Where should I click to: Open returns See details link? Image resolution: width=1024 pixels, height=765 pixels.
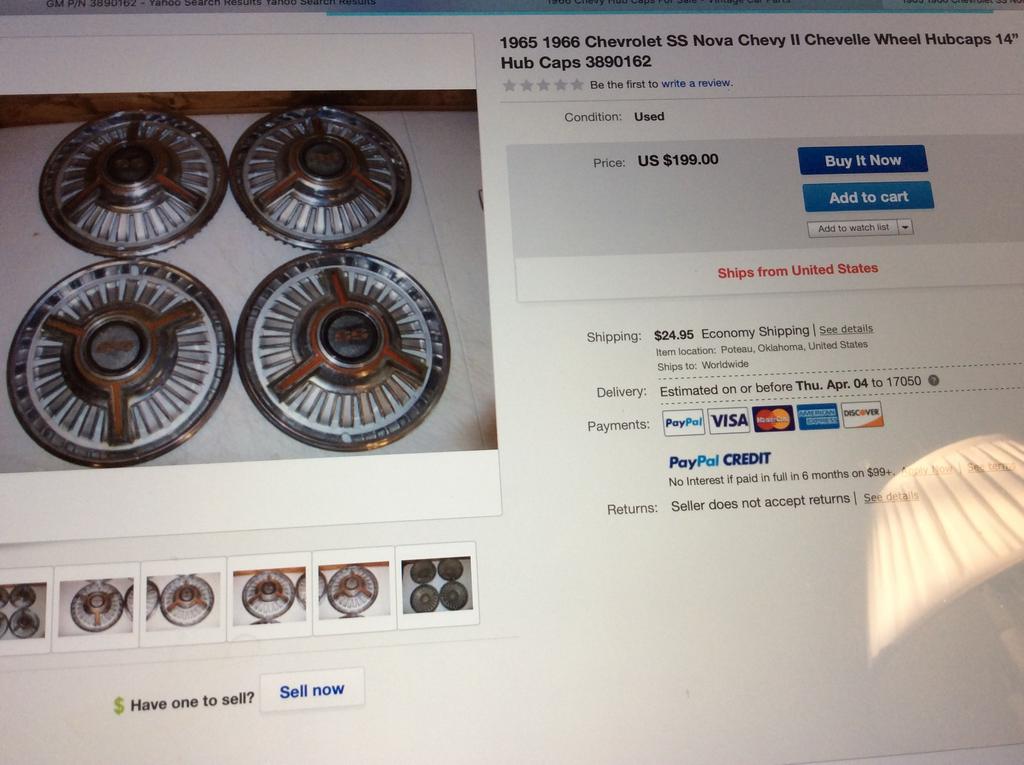click(891, 497)
